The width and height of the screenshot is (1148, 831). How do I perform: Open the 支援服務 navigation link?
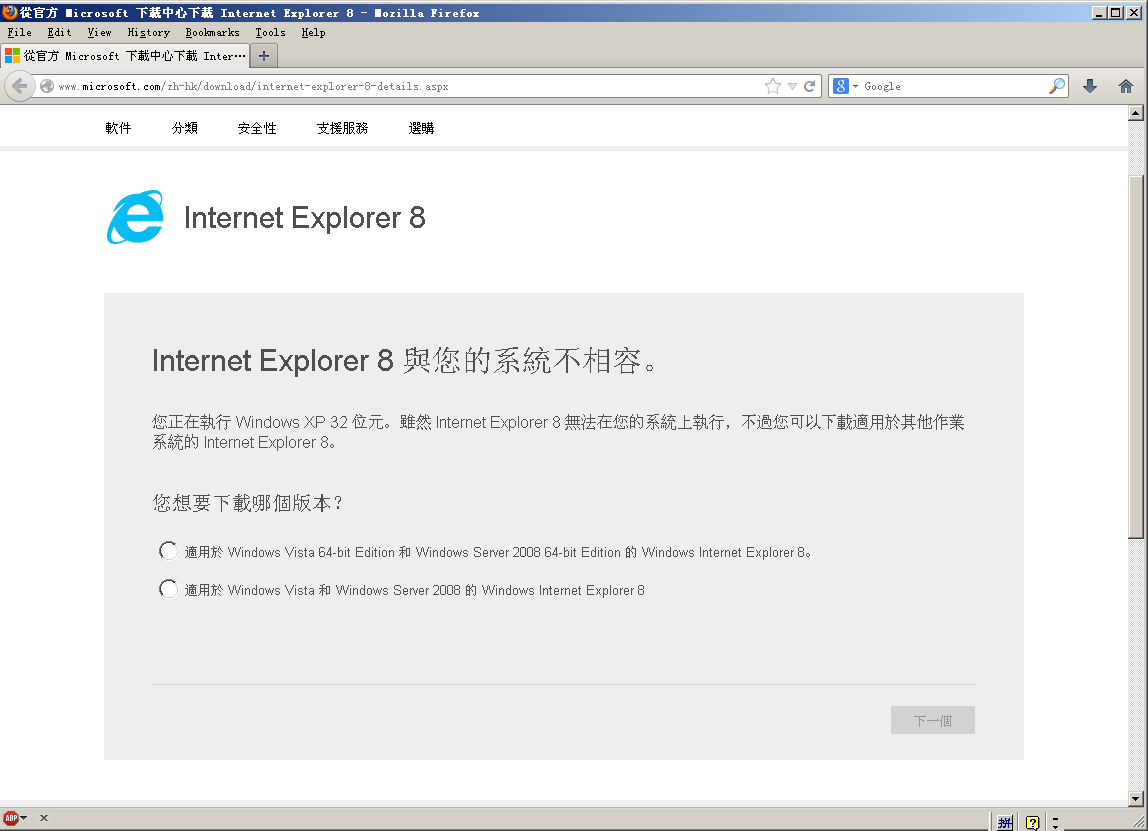(343, 128)
